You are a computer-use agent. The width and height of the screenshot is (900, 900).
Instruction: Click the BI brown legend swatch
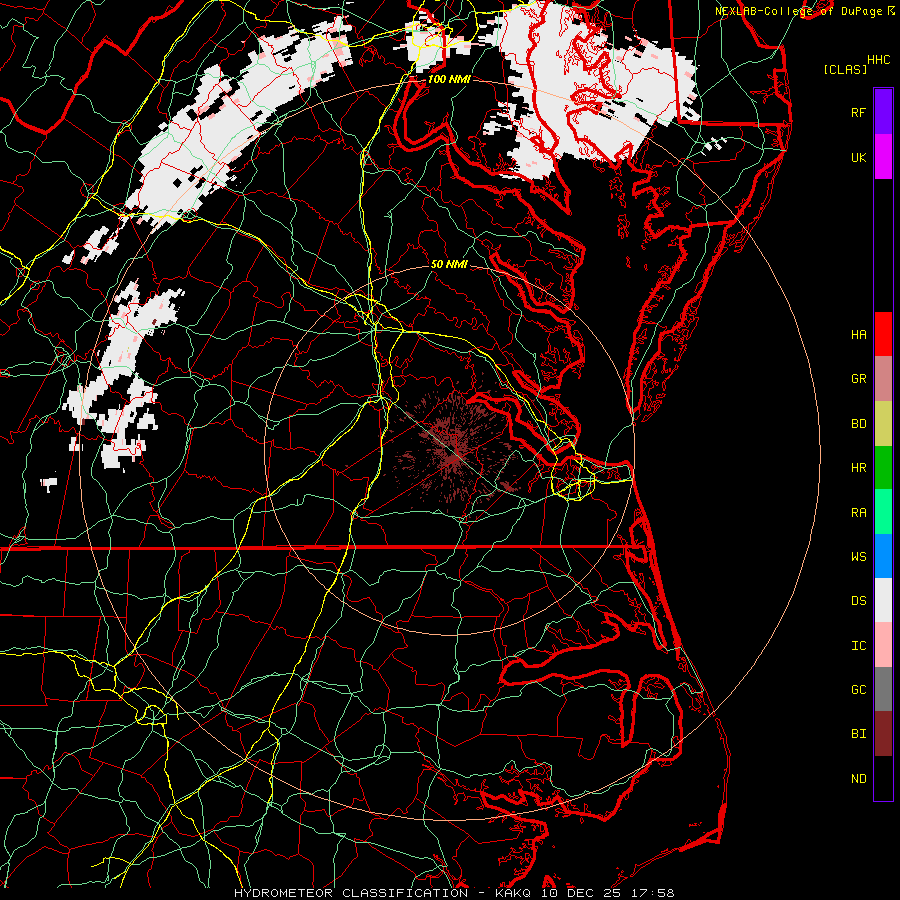tap(883, 734)
